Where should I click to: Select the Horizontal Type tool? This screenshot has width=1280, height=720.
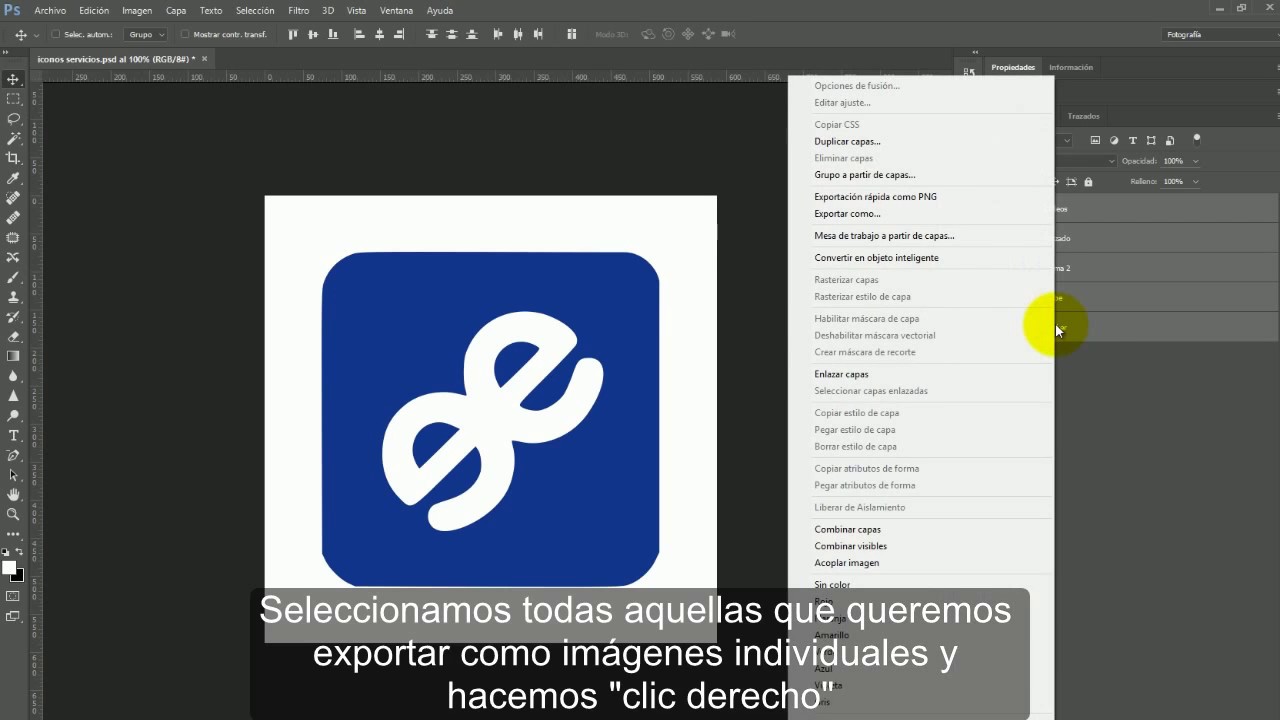coord(13,436)
